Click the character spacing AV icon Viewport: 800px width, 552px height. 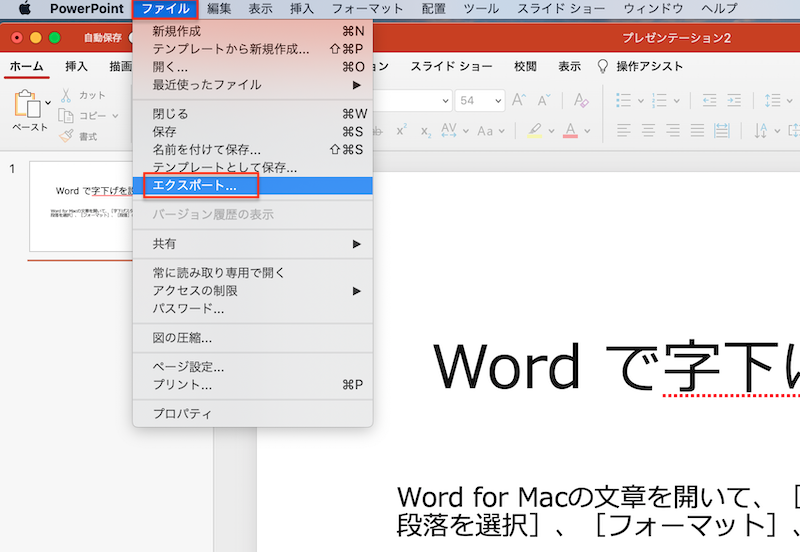tap(448, 131)
